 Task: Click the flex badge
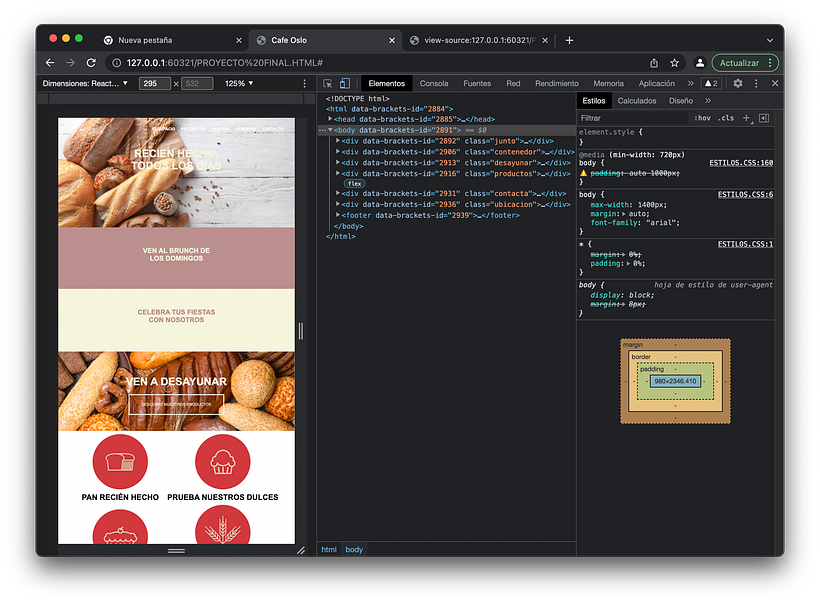click(355, 184)
